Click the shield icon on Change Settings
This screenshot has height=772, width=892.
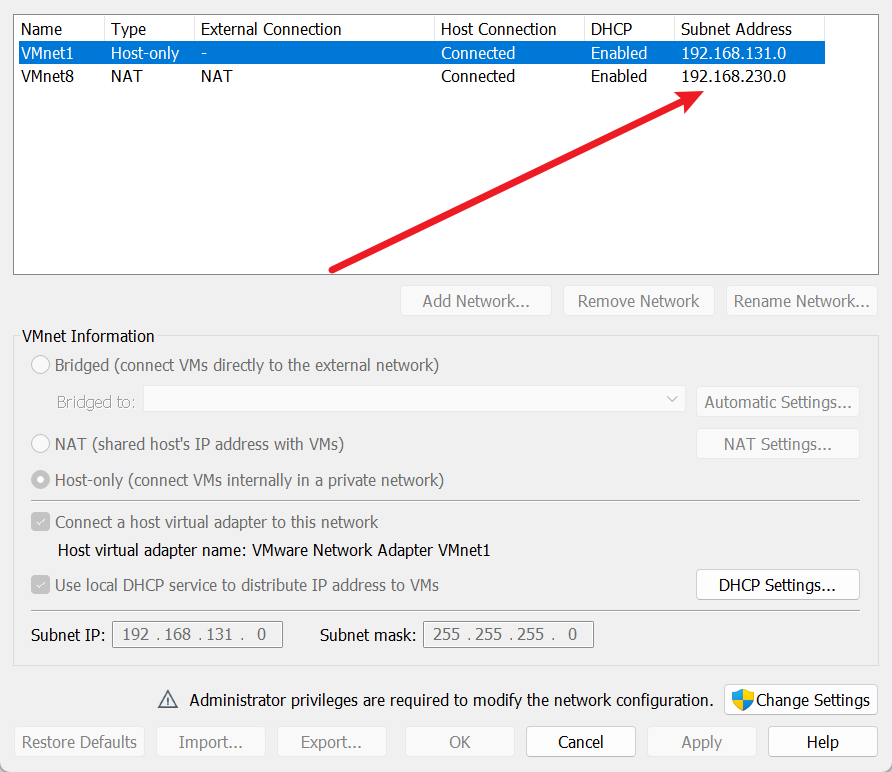tap(742, 700)
